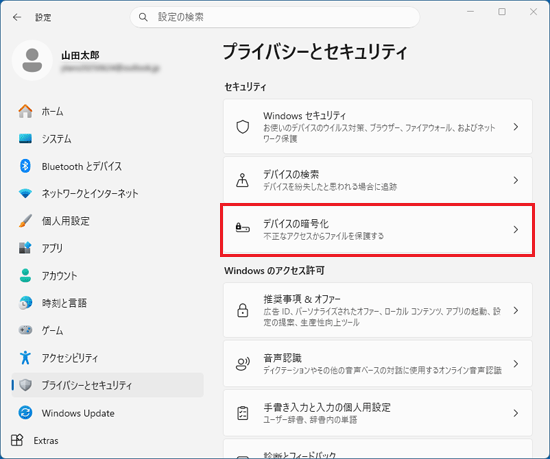Click the Wi-Fi network icon
The image size is (550, 459).
pos(25,193)
